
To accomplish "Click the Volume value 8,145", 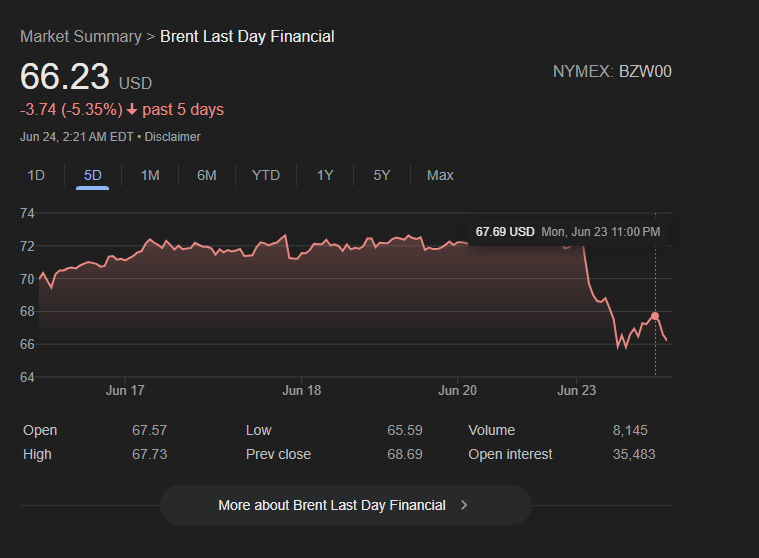I will coord(630,430).
